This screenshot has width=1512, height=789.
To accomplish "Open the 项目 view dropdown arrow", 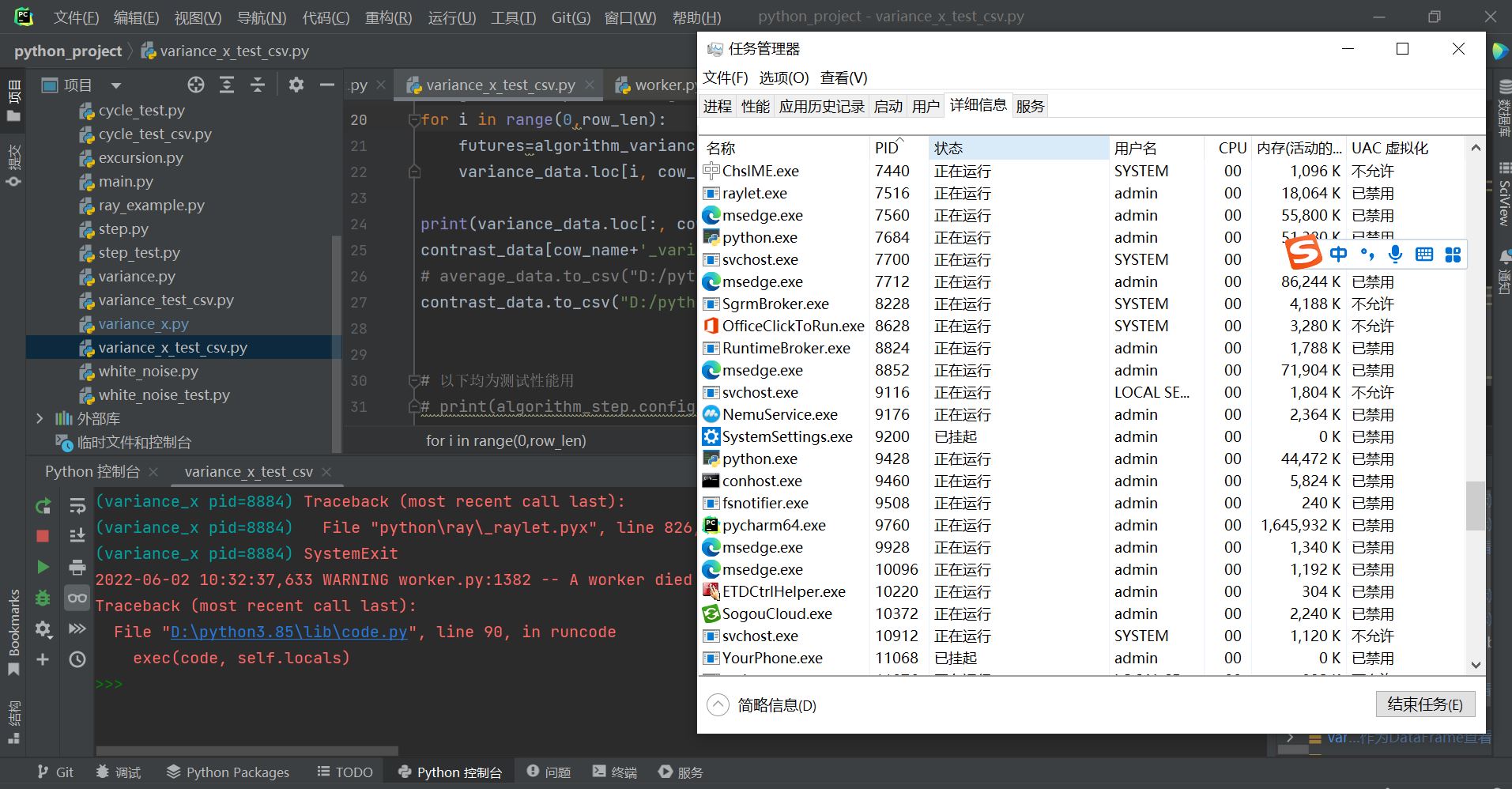I will point(116,85).
